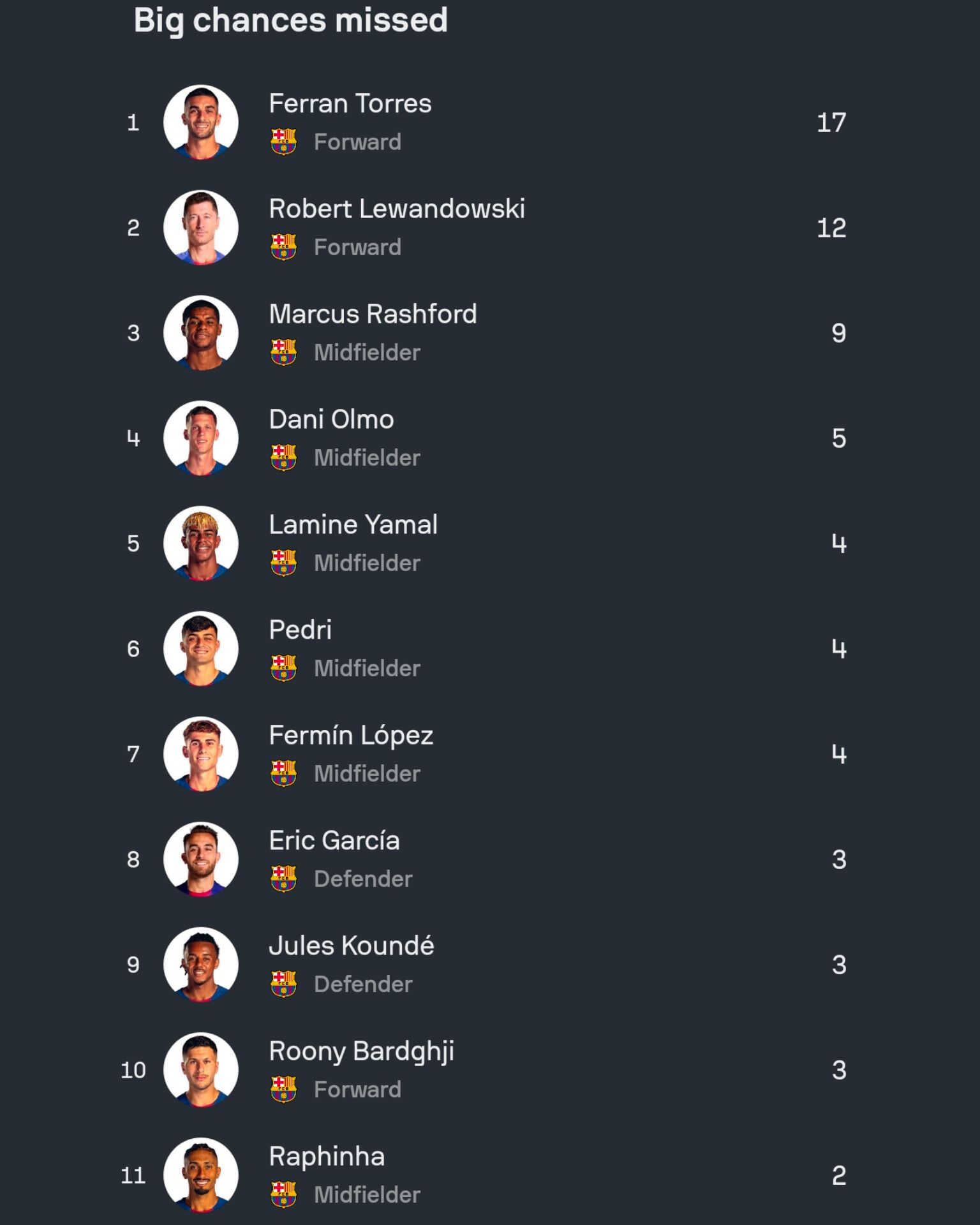The image size is (980, 1225).
Task: Click the club crest under Raphinha's name
Action: tap(283, 1194)
